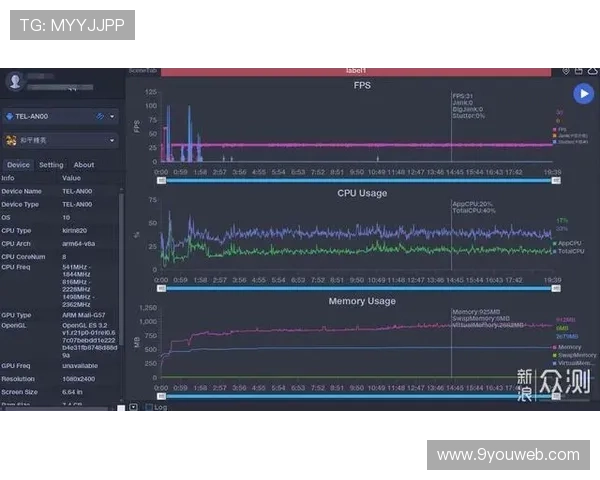Expand the TEL-AN00 device dropdown
Screen dimensions: 600x480
click(x=111, y=116)
